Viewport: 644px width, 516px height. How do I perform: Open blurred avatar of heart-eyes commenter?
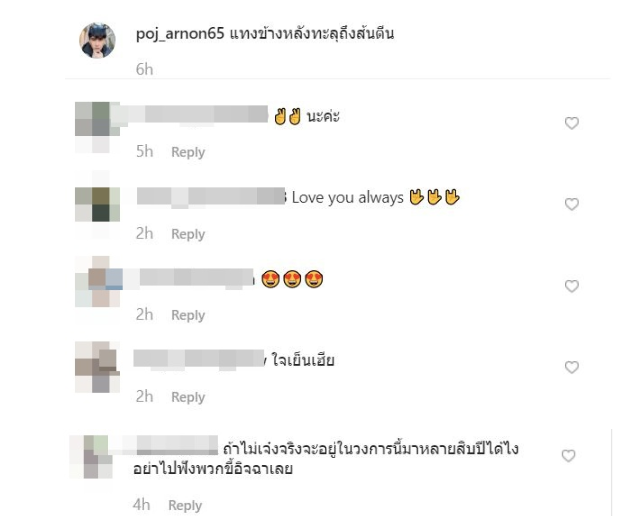(x=99, y=282)
